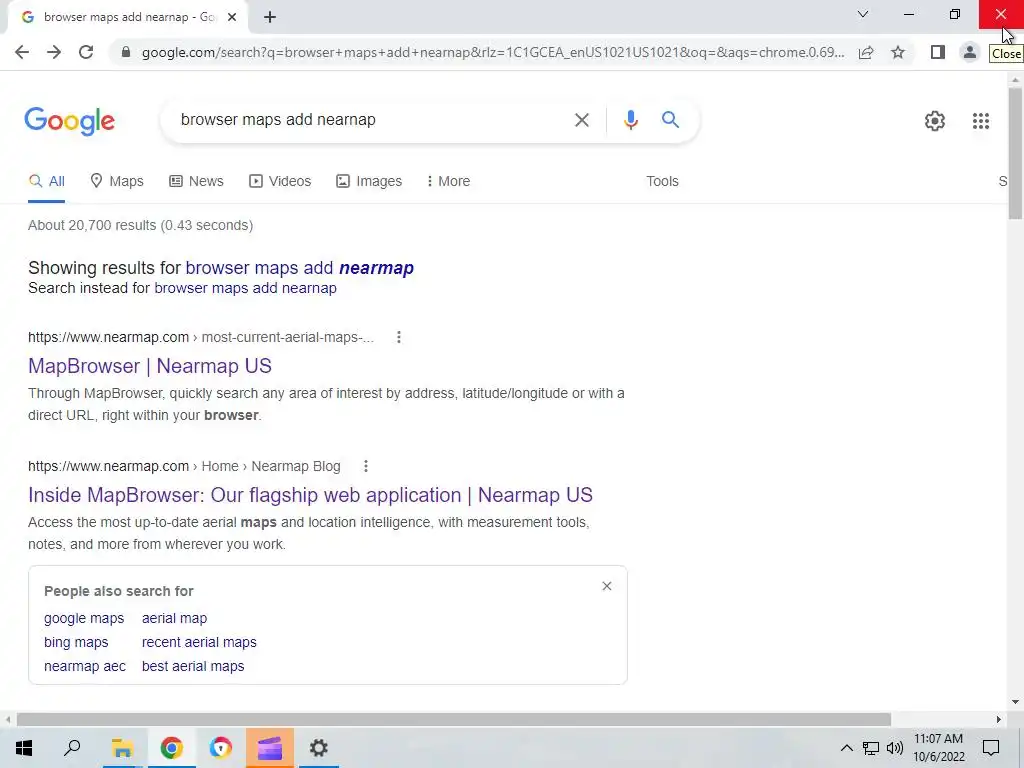Bookmark this page with the star icon

pyautogui.click(x=898, y=52)
